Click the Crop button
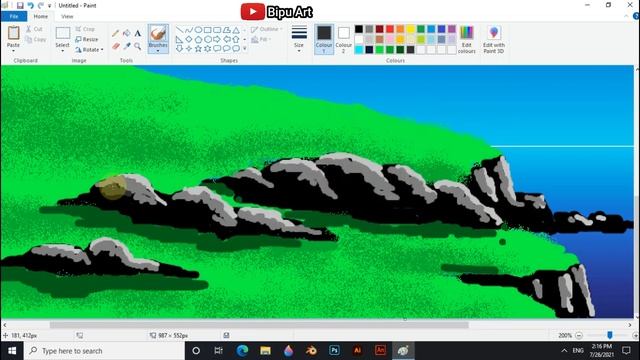 [x=85, y=29]
